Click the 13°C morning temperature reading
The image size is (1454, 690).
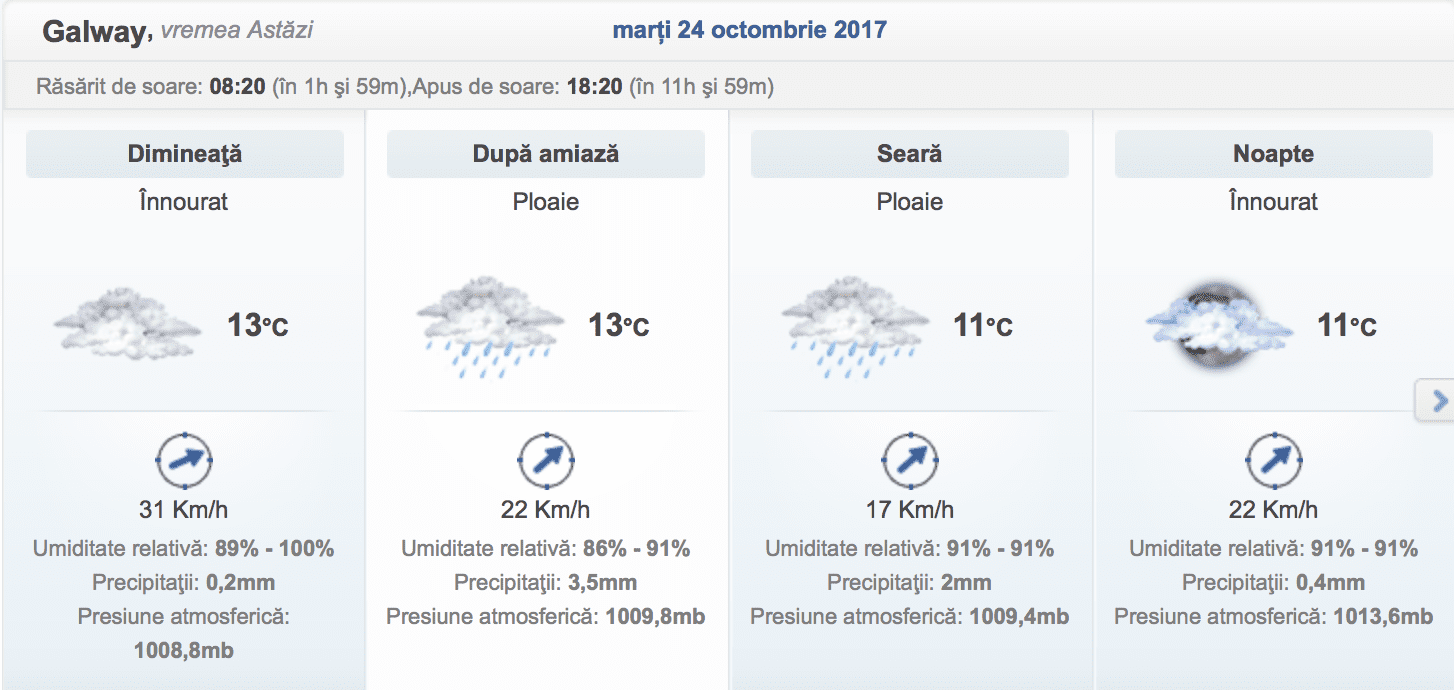click(258, 325)
